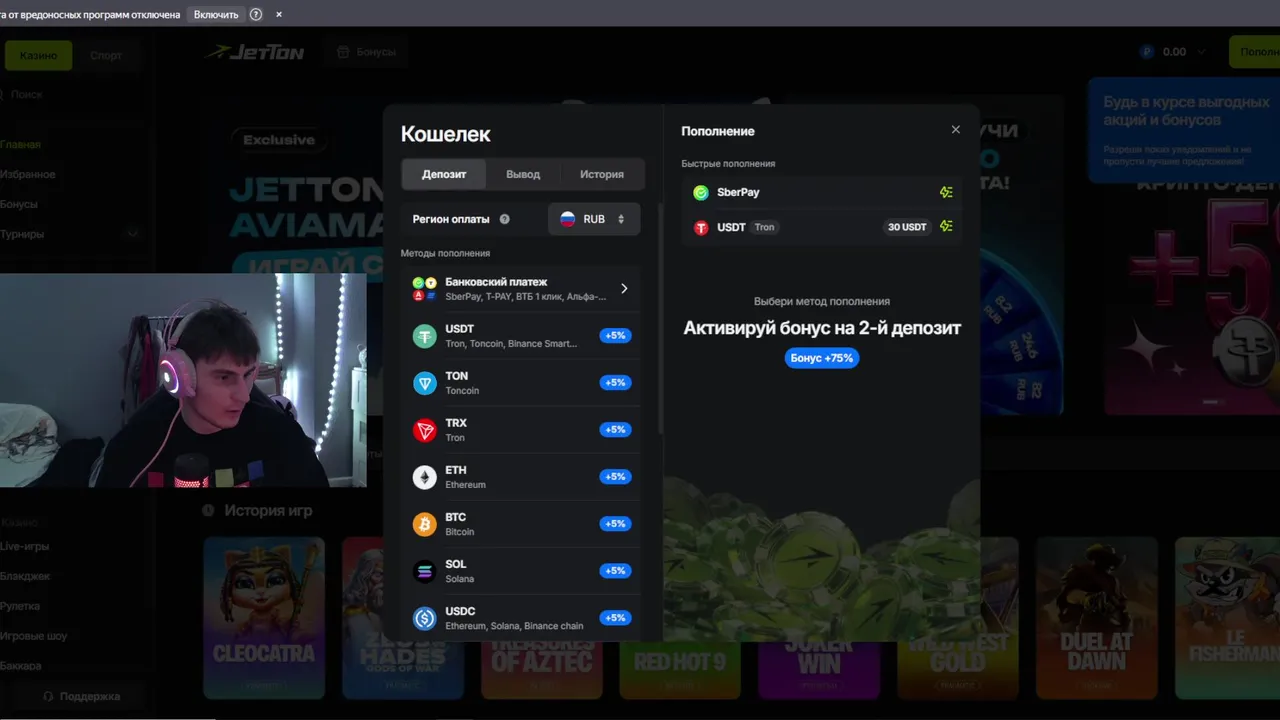This screenshot has height=720, width=1280.
Task: Expand the Турниры sidebar chevron
Action: coord(132,234)
